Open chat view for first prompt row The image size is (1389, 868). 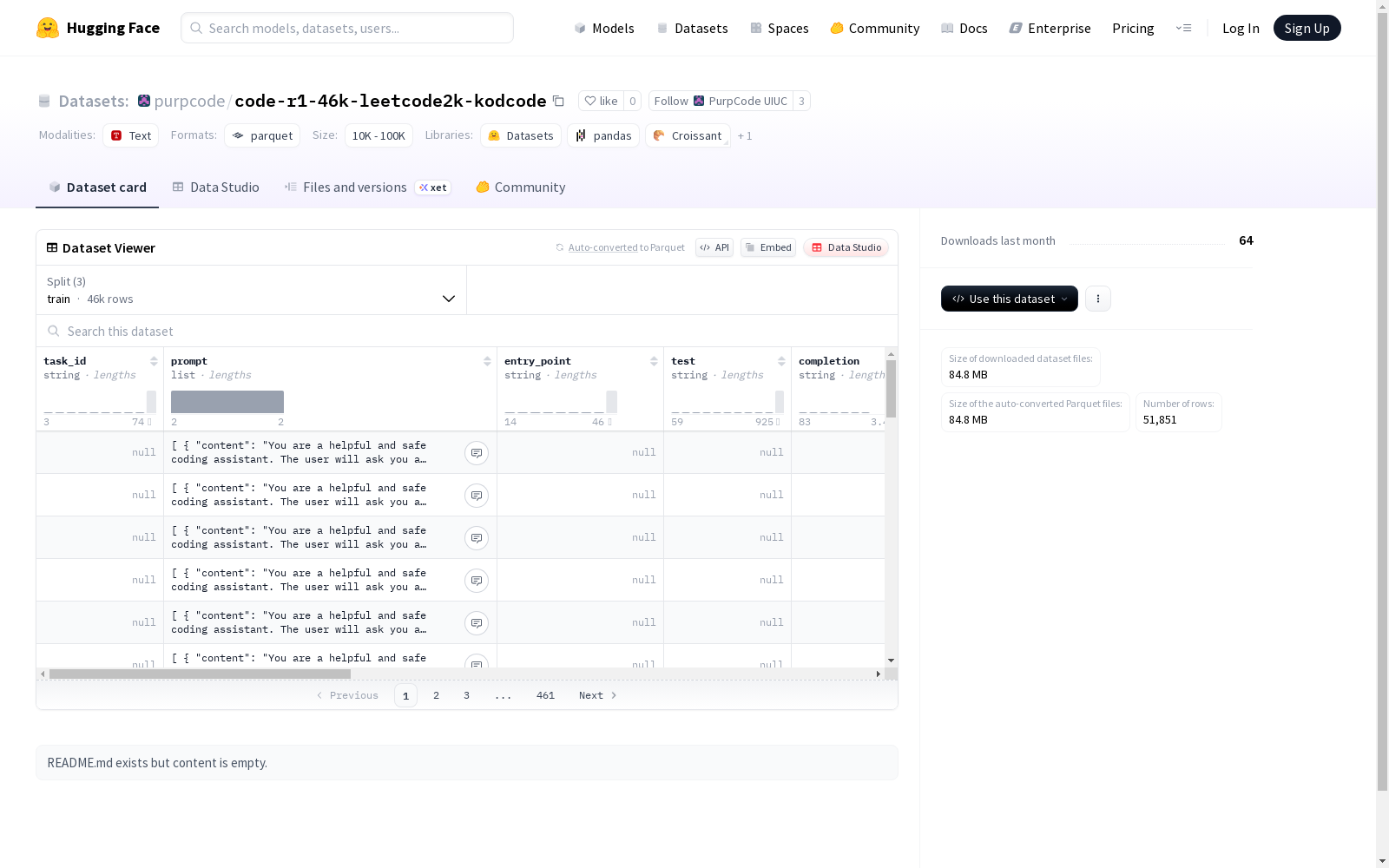(477, 453)
